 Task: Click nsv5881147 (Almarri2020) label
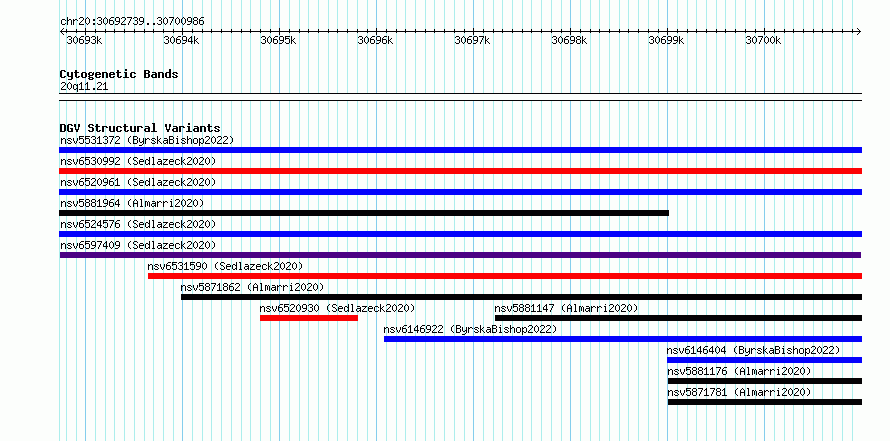[566, 308]
